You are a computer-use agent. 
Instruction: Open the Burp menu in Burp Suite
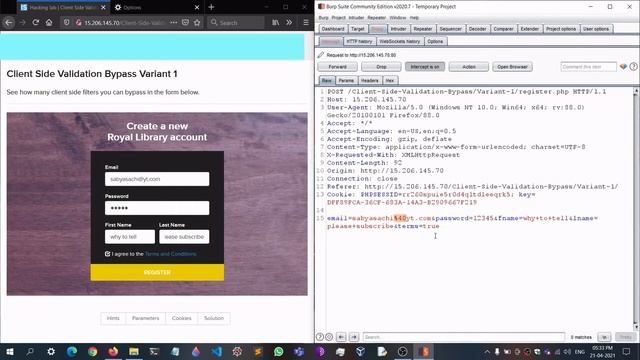tap(323, 18)
